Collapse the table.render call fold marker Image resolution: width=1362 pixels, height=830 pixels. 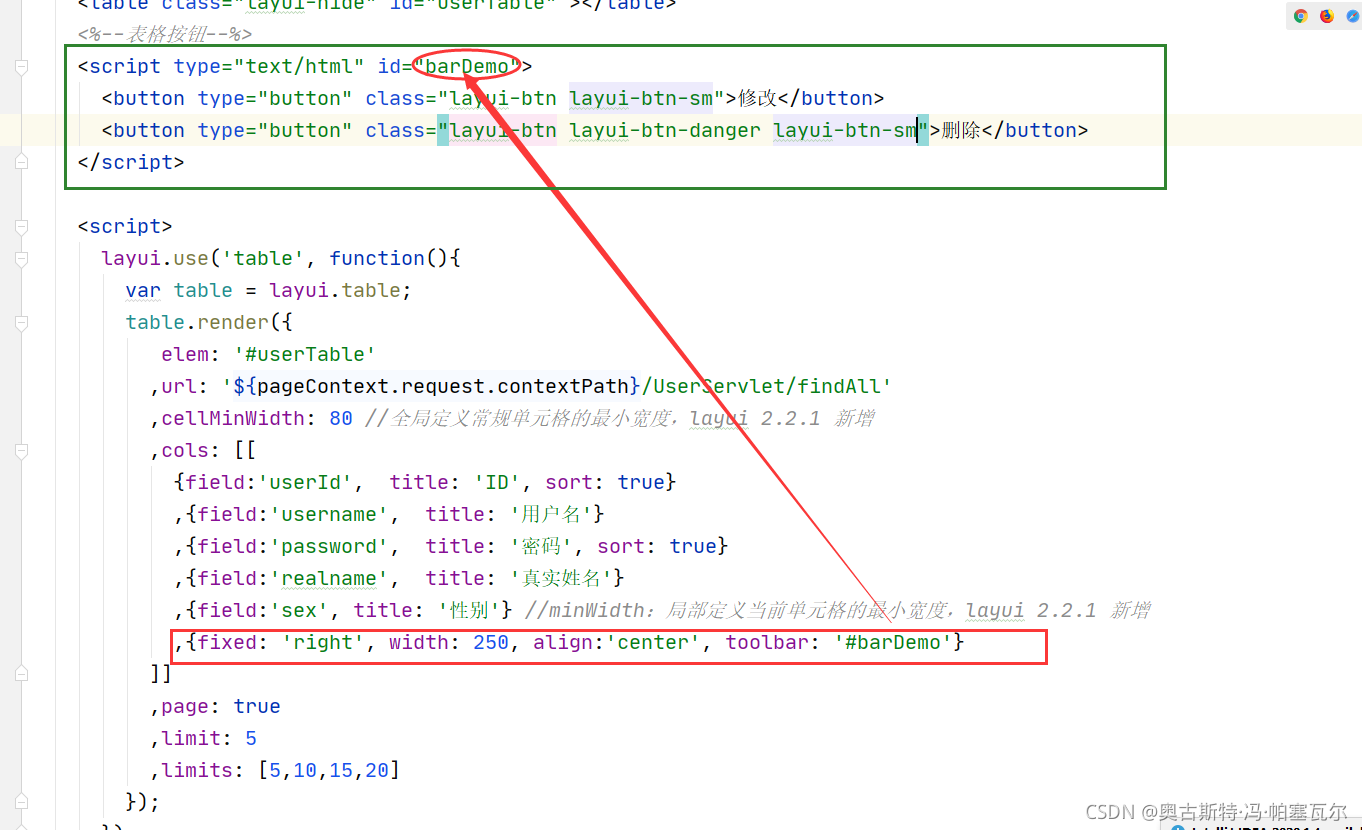21,323
